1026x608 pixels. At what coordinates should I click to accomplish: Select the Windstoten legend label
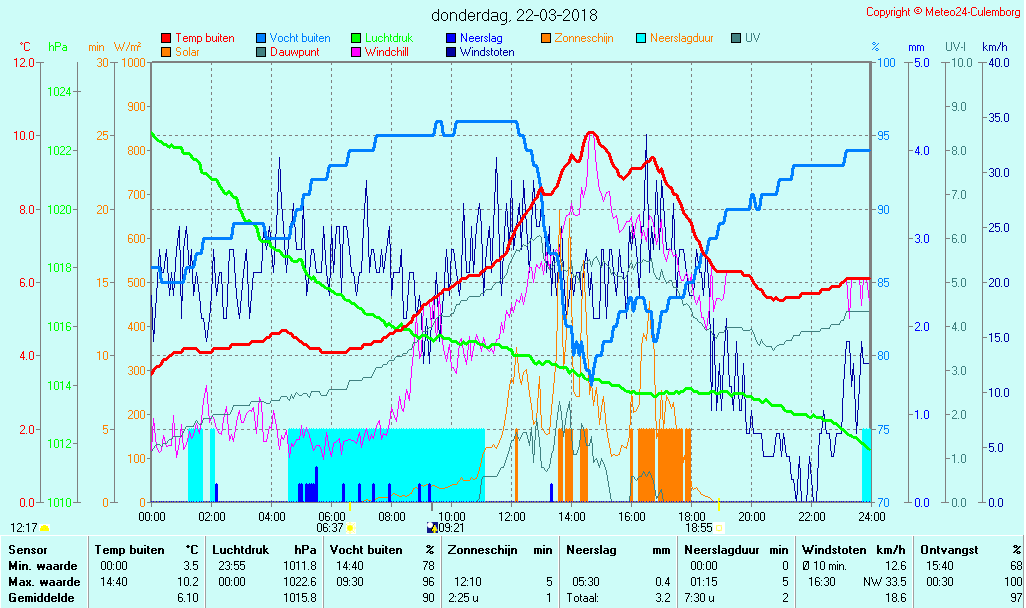pyautogui.click(x=487, y=52)
